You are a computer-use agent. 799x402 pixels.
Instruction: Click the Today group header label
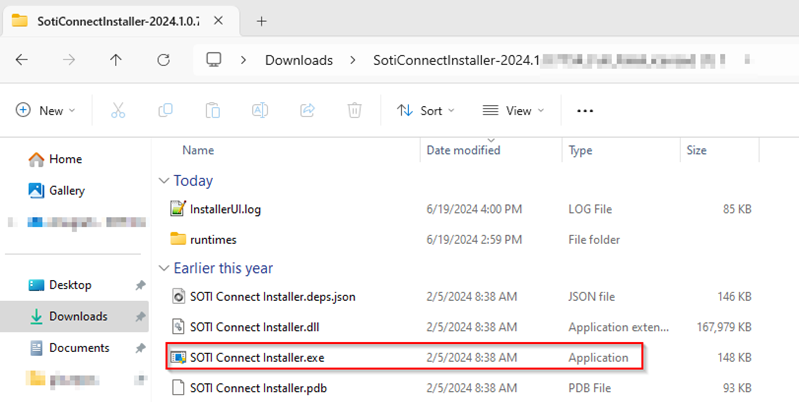click(x=193, y=181)
